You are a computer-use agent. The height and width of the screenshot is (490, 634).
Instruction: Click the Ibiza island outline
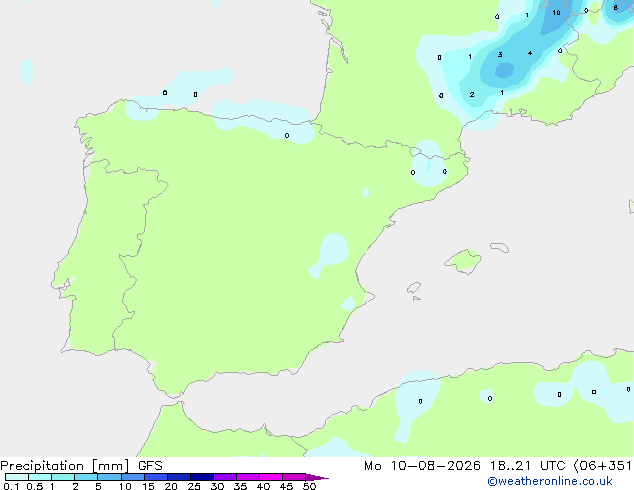414,288
